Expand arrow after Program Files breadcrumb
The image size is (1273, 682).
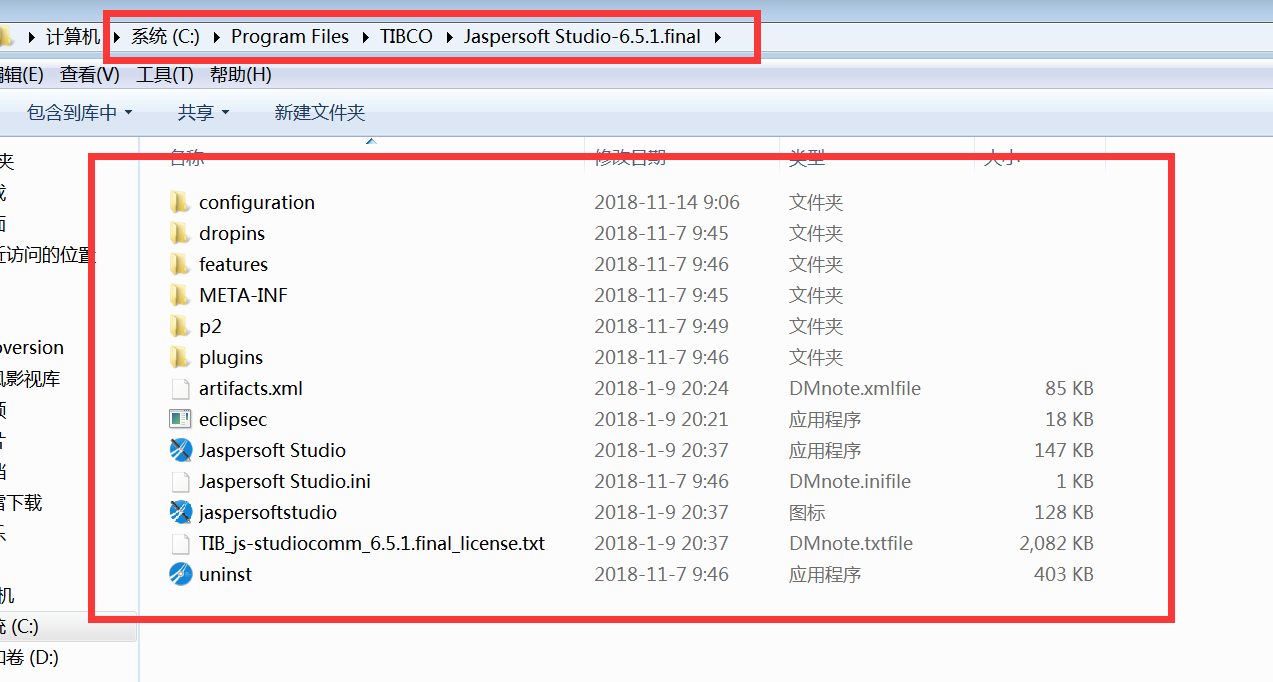point(365,37)
